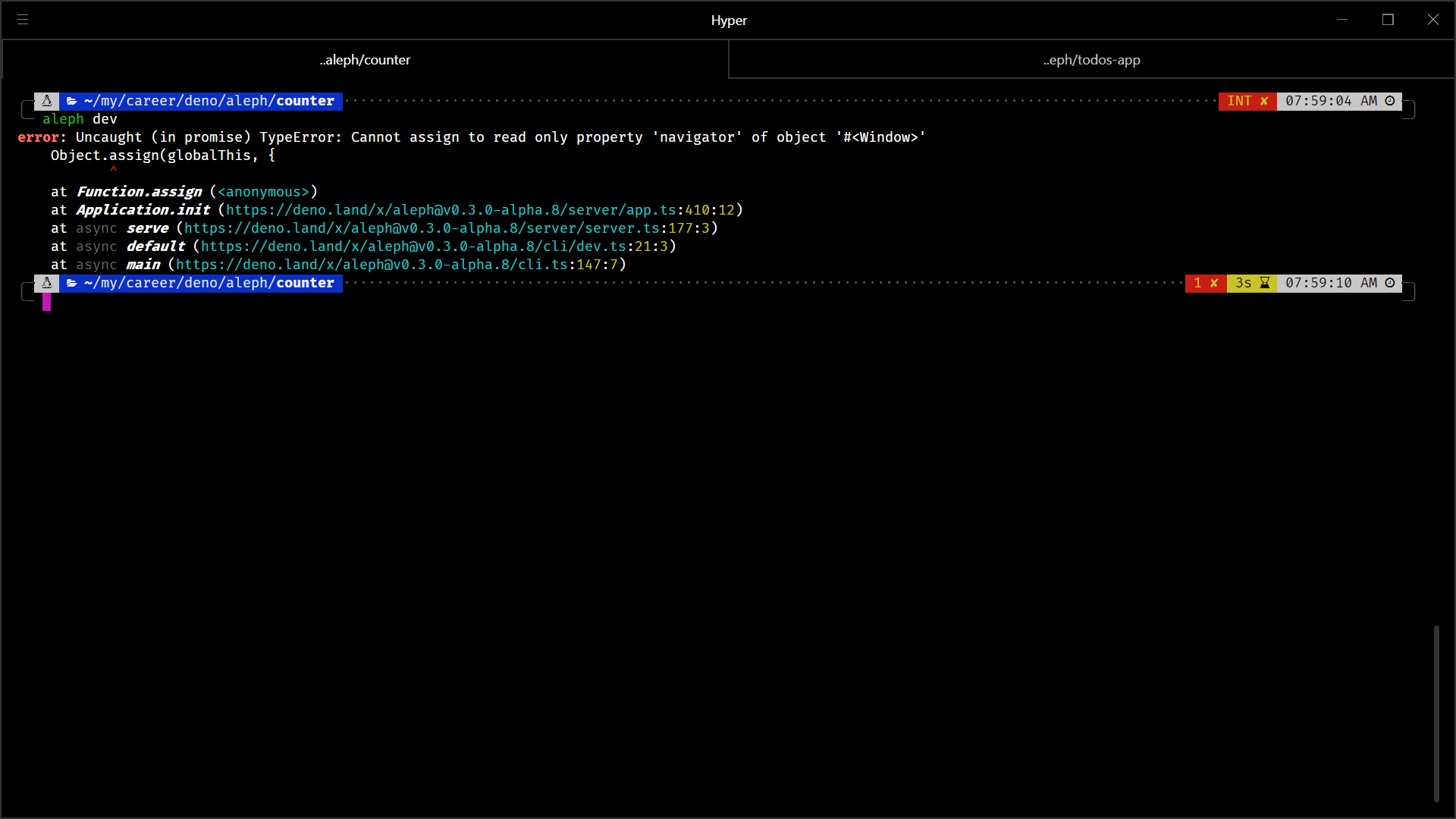This screenshot has height=819, width=1456.
Task: Click the X icon in the red INT segment
Action: pos(1265,100)
